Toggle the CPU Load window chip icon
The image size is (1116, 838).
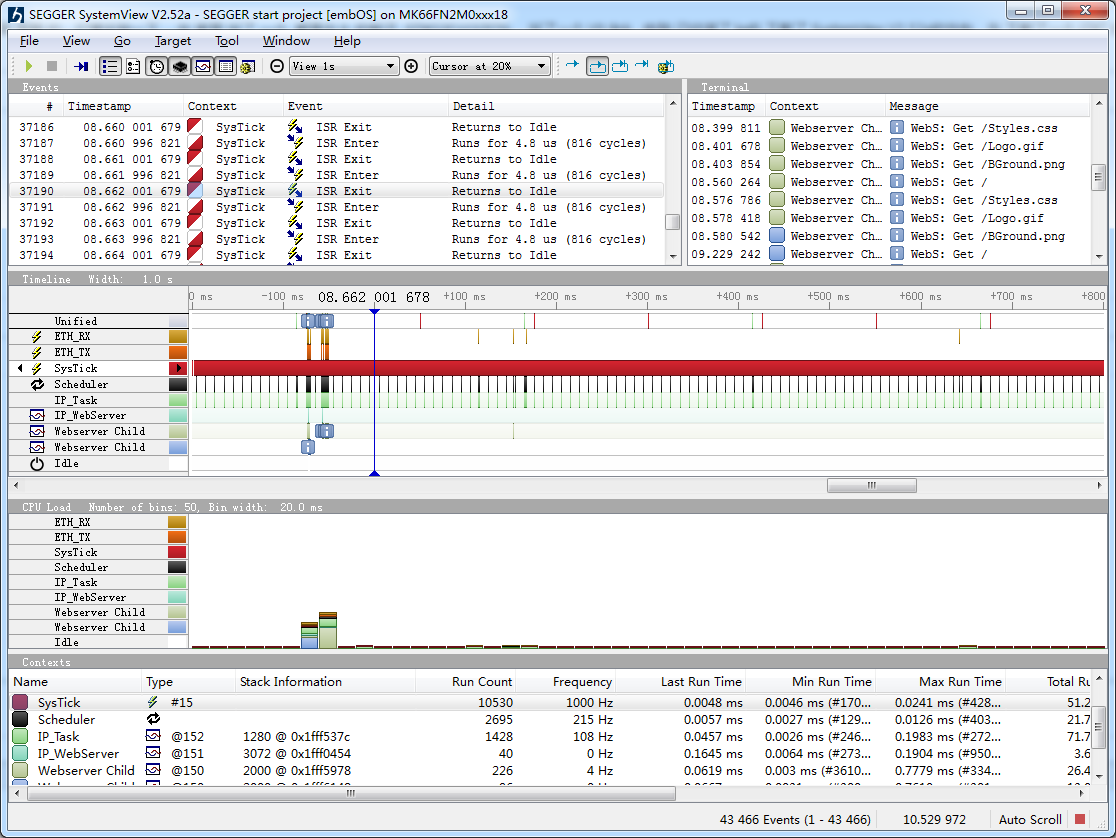[x=180, y=66]
